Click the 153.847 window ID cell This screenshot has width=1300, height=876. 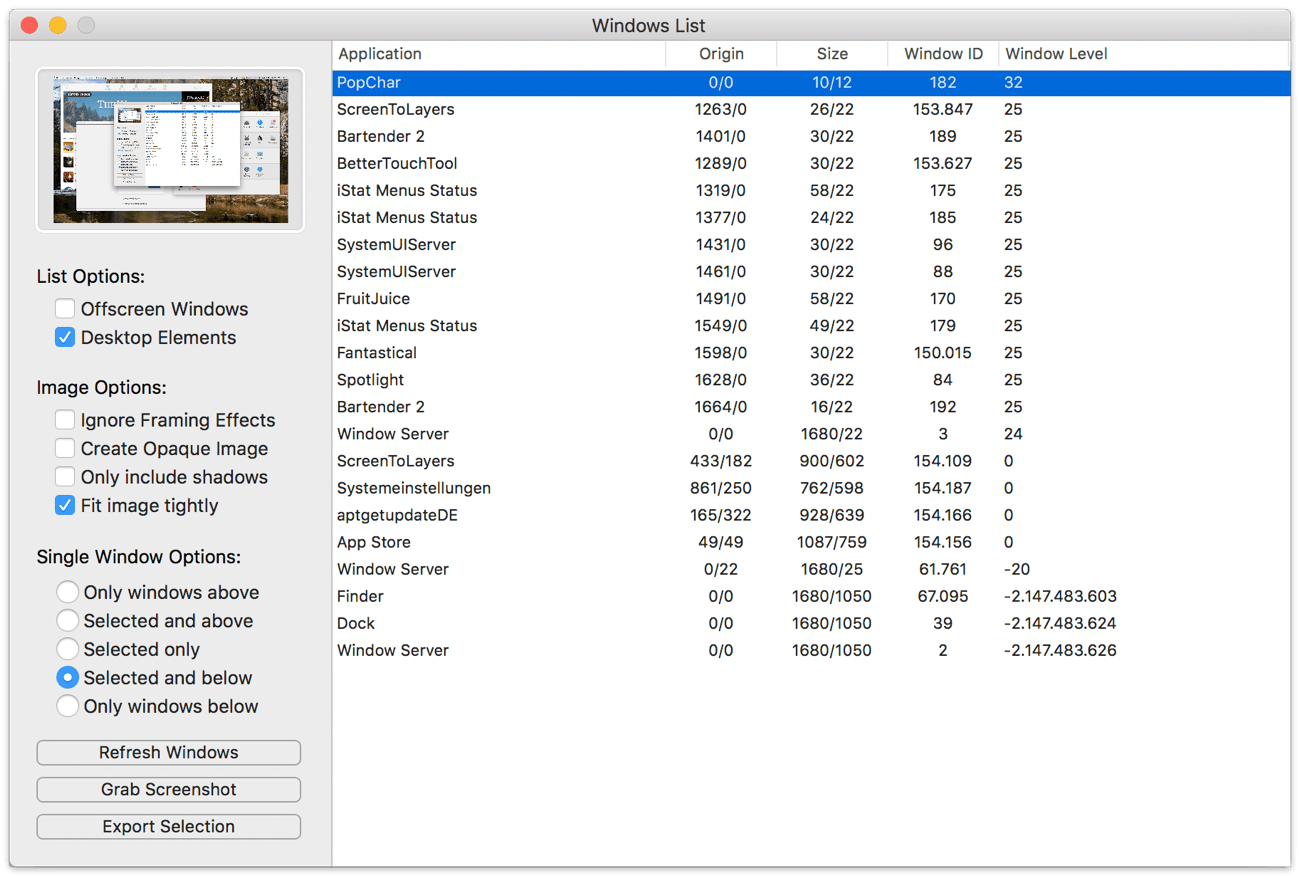[x=943, y=109]
